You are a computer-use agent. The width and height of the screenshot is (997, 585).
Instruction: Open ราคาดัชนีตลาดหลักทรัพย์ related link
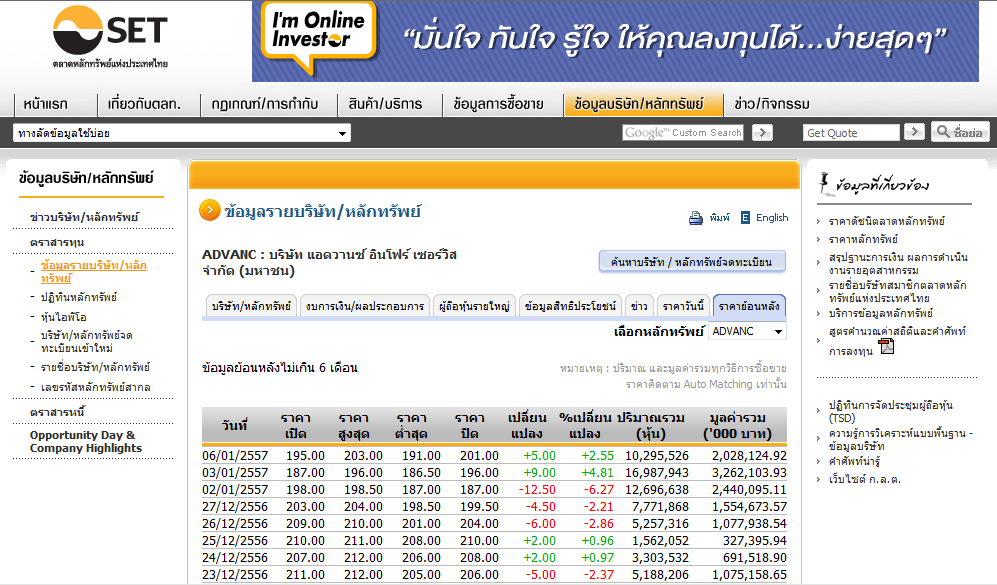click(886, 221)
